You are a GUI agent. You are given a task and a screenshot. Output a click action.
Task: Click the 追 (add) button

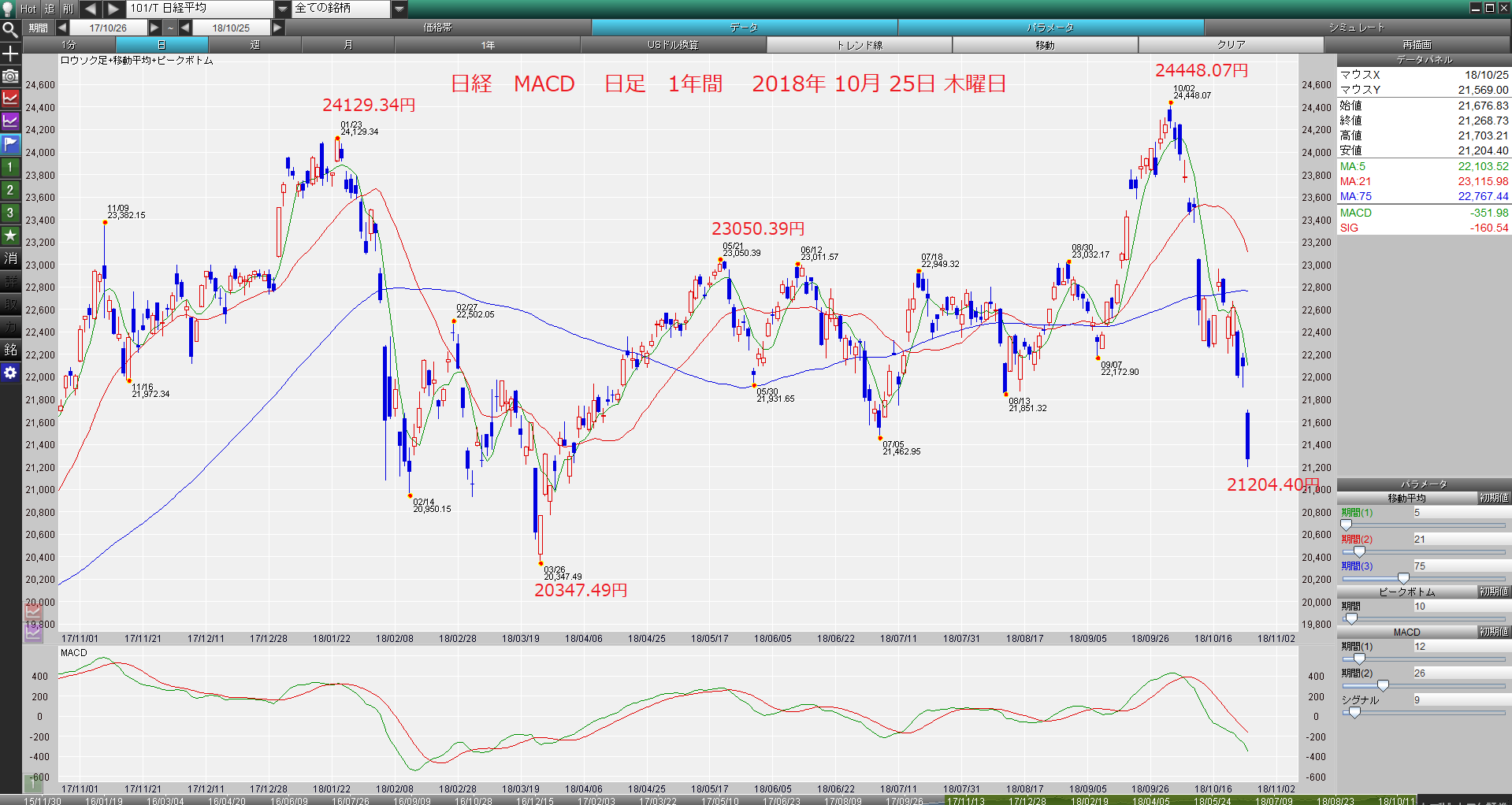[x=50, y=9]
